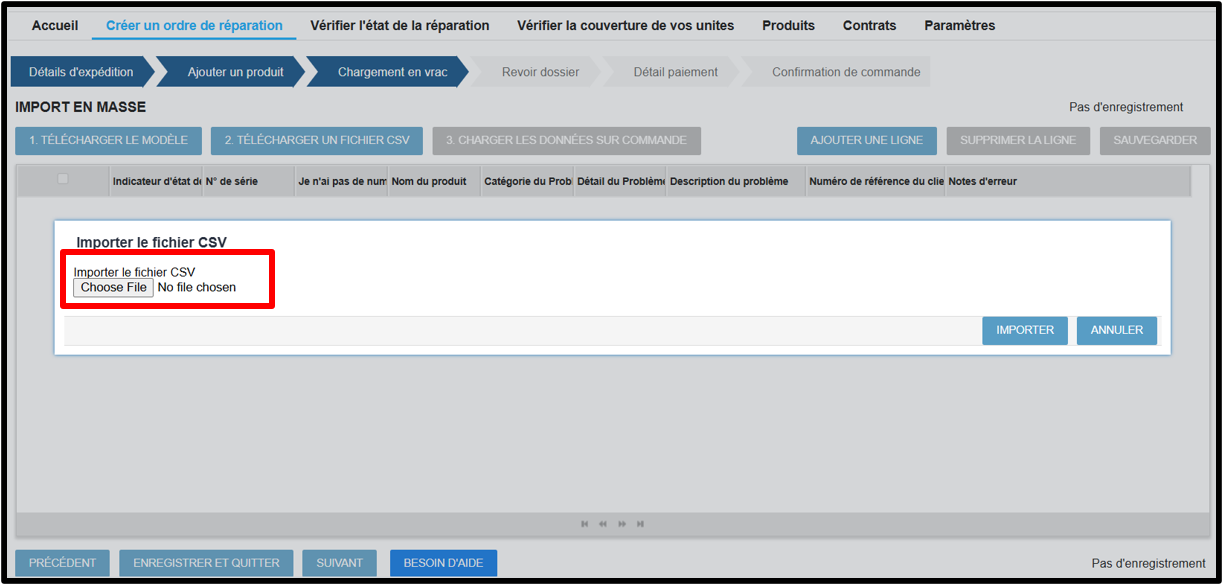Click Enregistrer et quitter button
The width and height of the screenshot is (1224, 587).
[206, 563]
